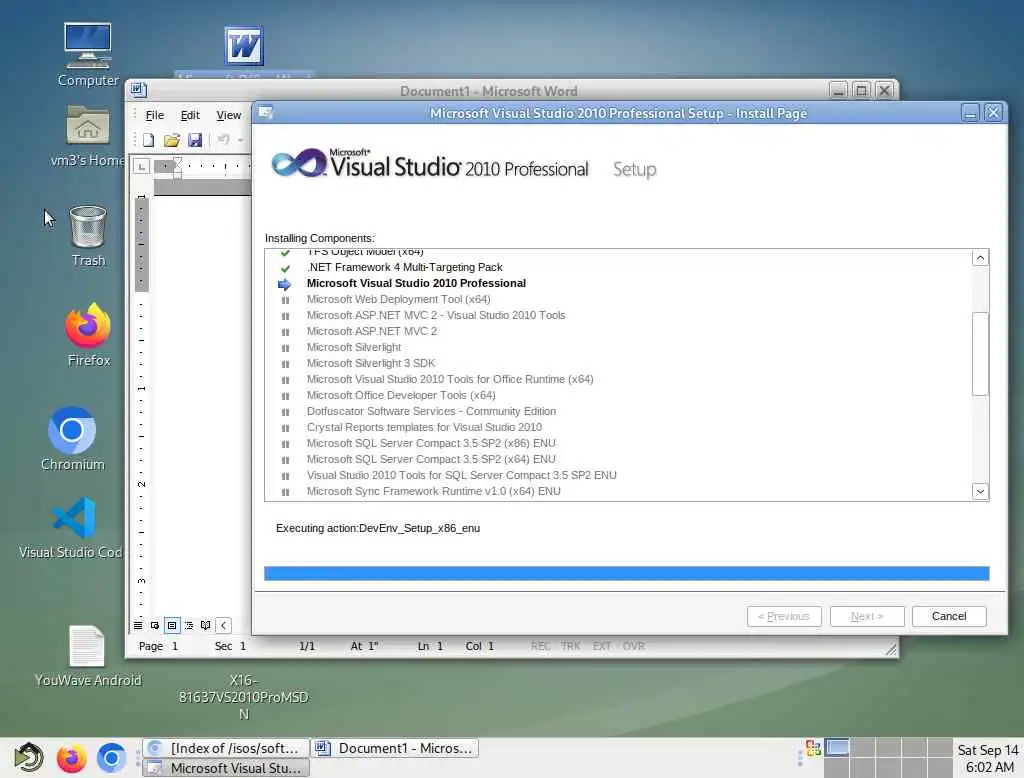The height and width of the screenshot is (778, 1024).
Task: Click Sec 1 in Word status bar
Action: tap(230, 646)
